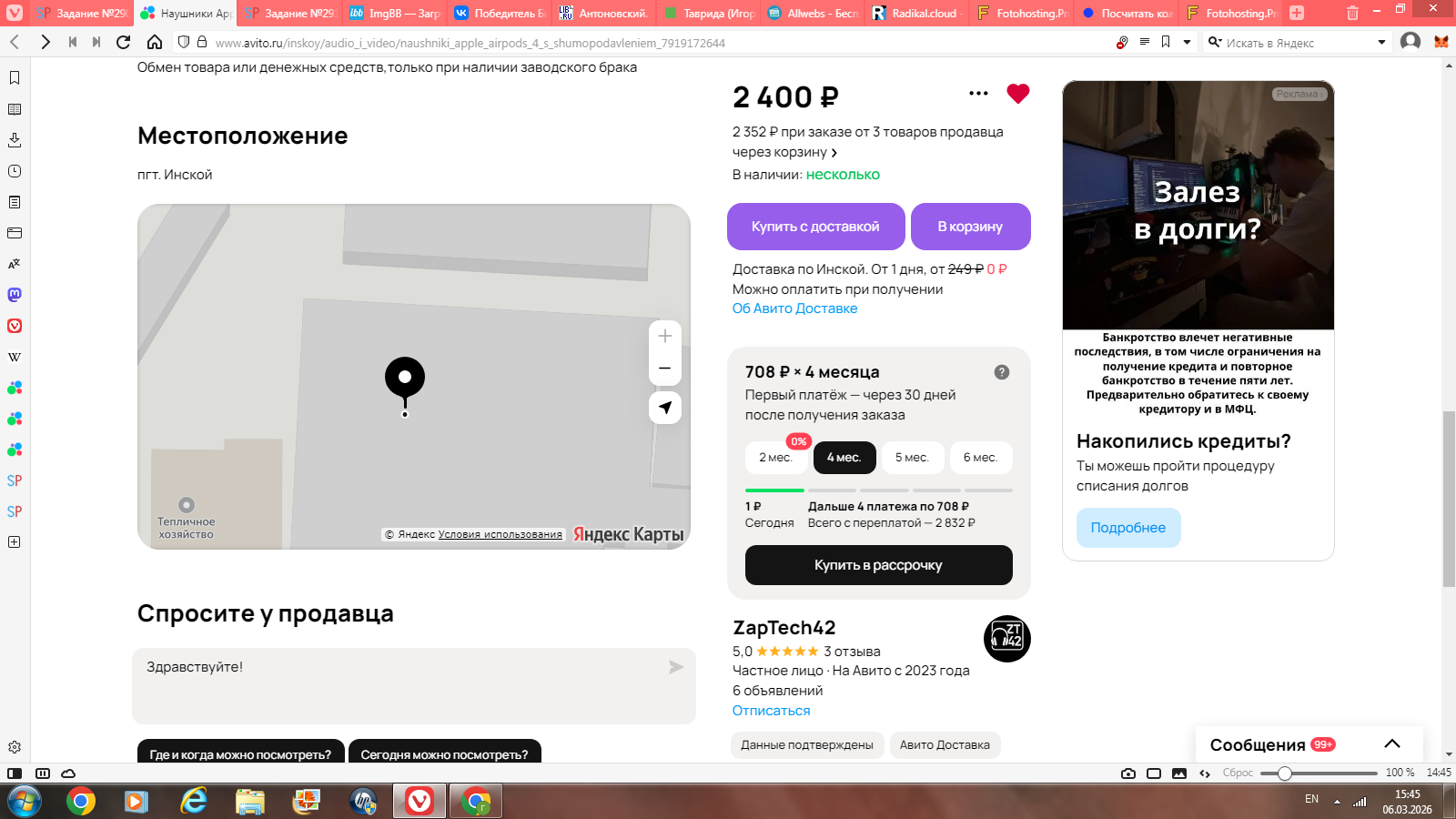Viewport: 1456px width, 819px height.
Task: Ask Где и когда можно посмотреть?
Action: click(x=241, y=752)
